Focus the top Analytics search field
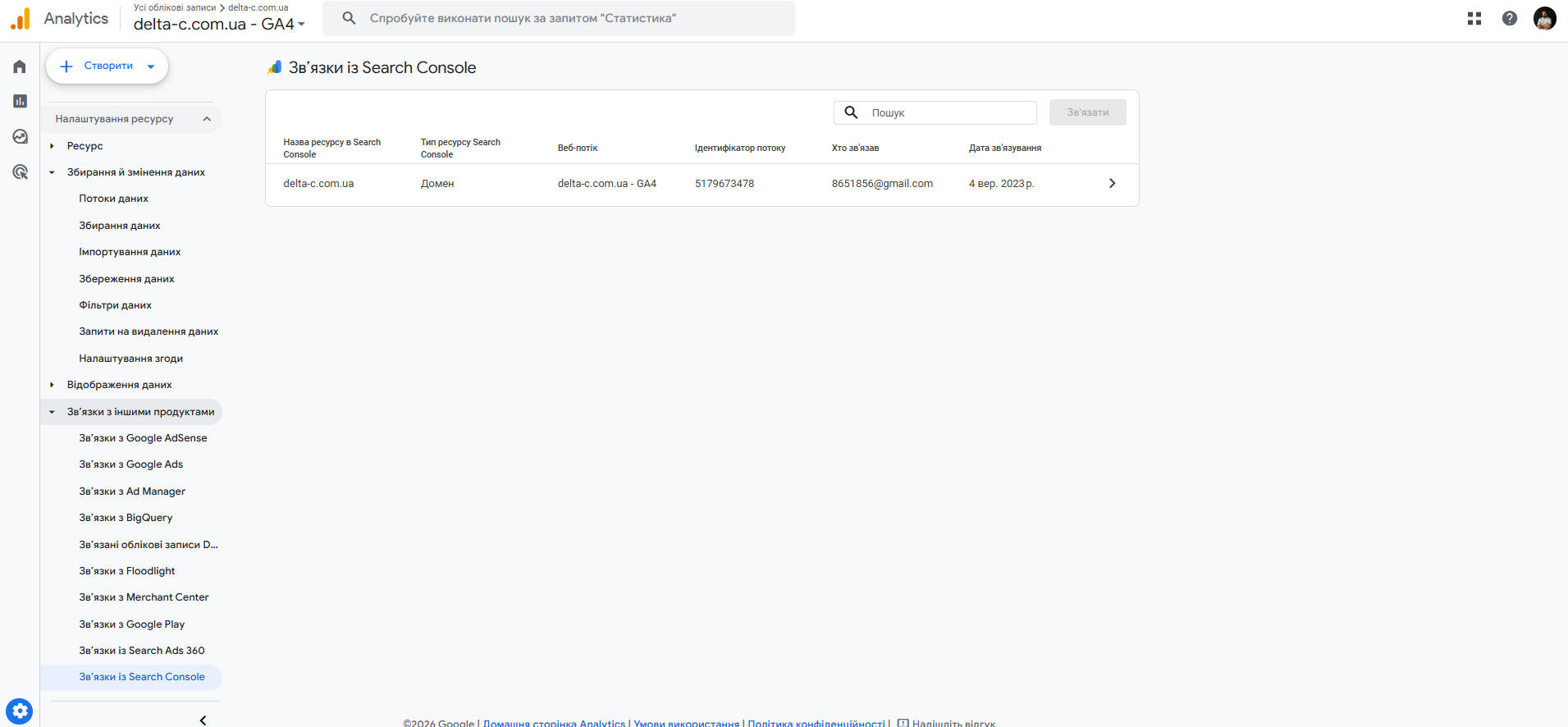1568x727 pixels. (559, 18)
